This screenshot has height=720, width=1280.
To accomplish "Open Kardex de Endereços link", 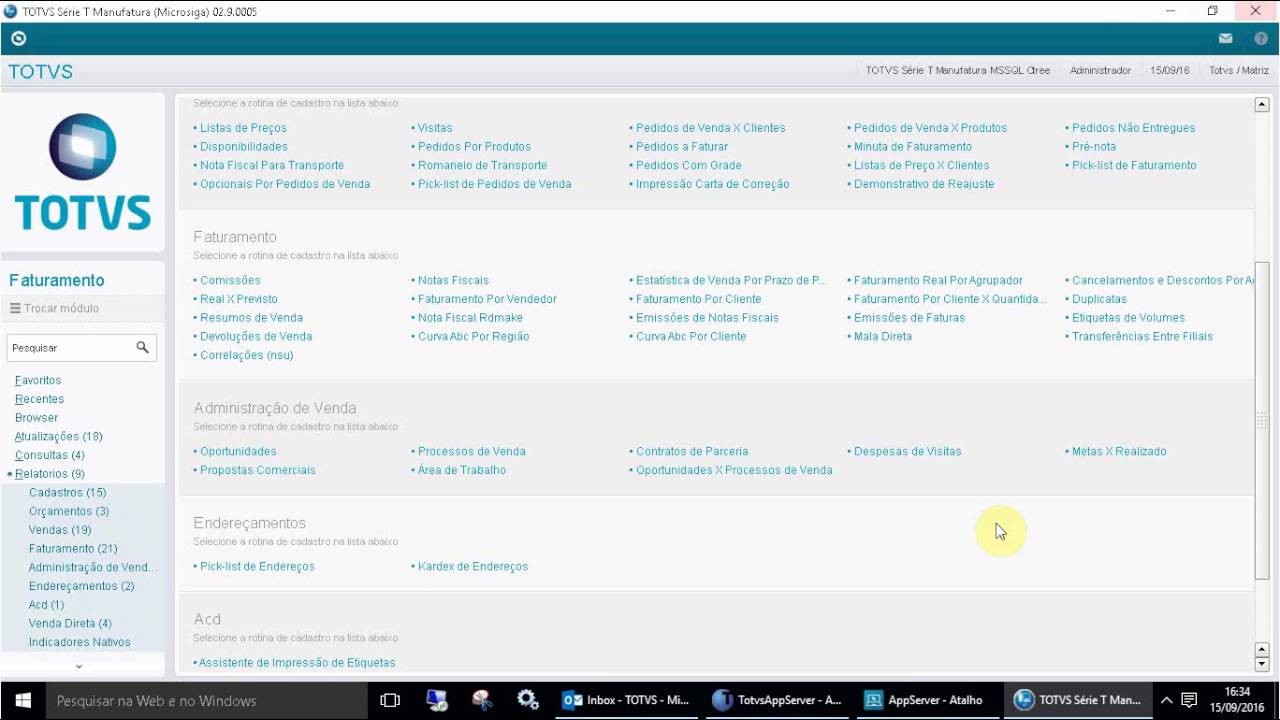I will coord(473,567).
